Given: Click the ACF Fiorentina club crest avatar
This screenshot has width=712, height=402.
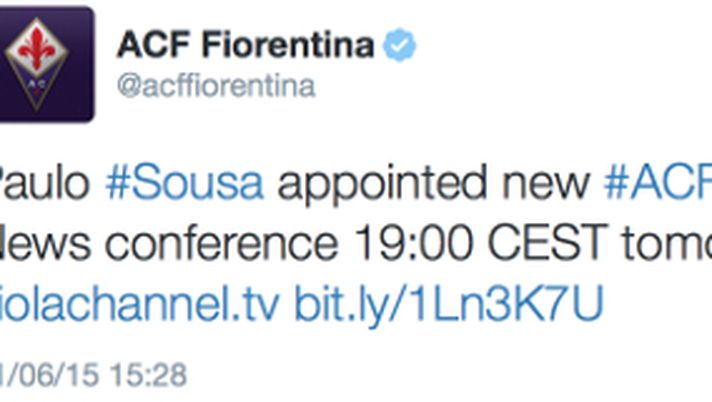Looking at the screenshot, I should [x=49, y=64].
